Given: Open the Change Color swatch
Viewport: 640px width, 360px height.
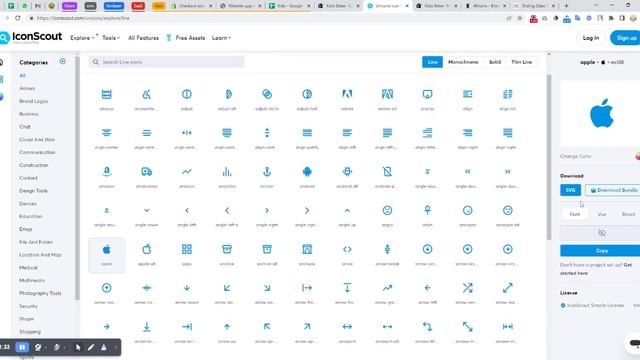Looking at the screenshot, I should [x=637, y=156].
